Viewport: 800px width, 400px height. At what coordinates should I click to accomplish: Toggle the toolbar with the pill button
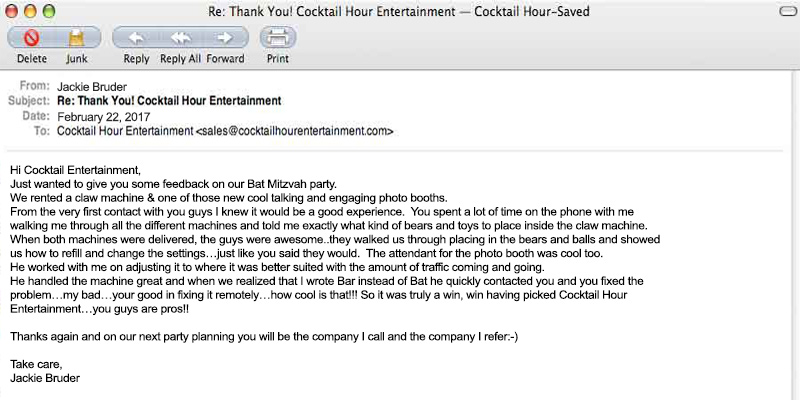pos(783,10)
